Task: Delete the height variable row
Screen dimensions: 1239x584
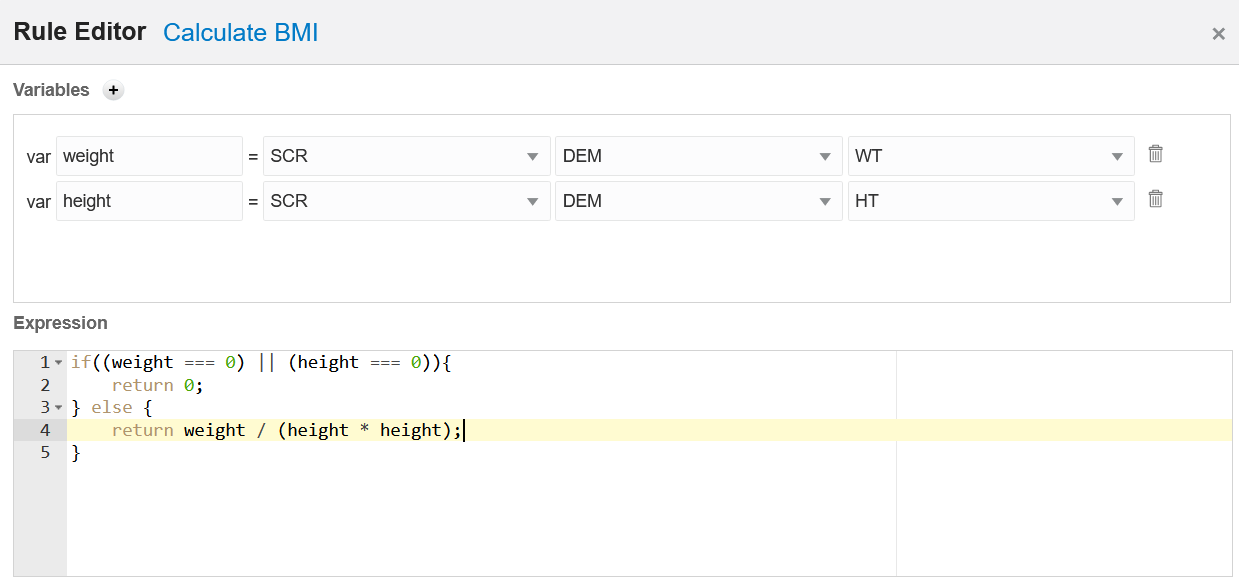Action: [1155, 199]
